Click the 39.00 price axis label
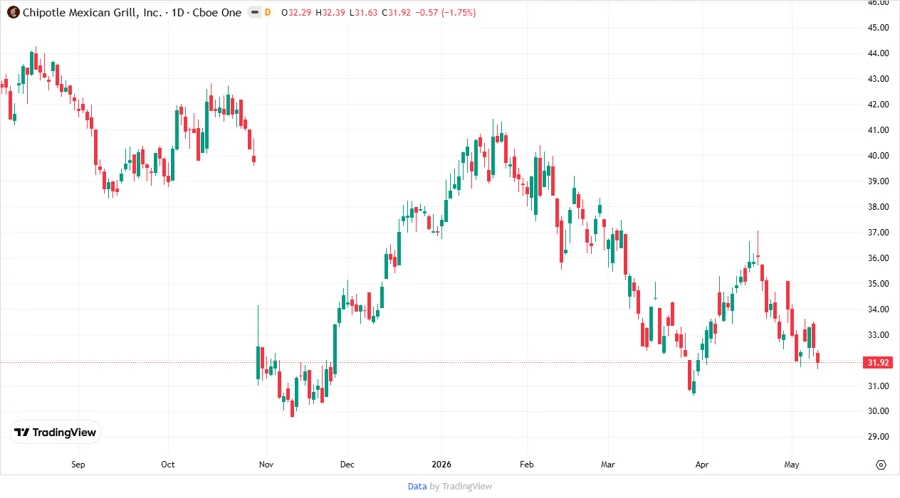The width and height of the screenshot is (900, 498). pos(878,181)
